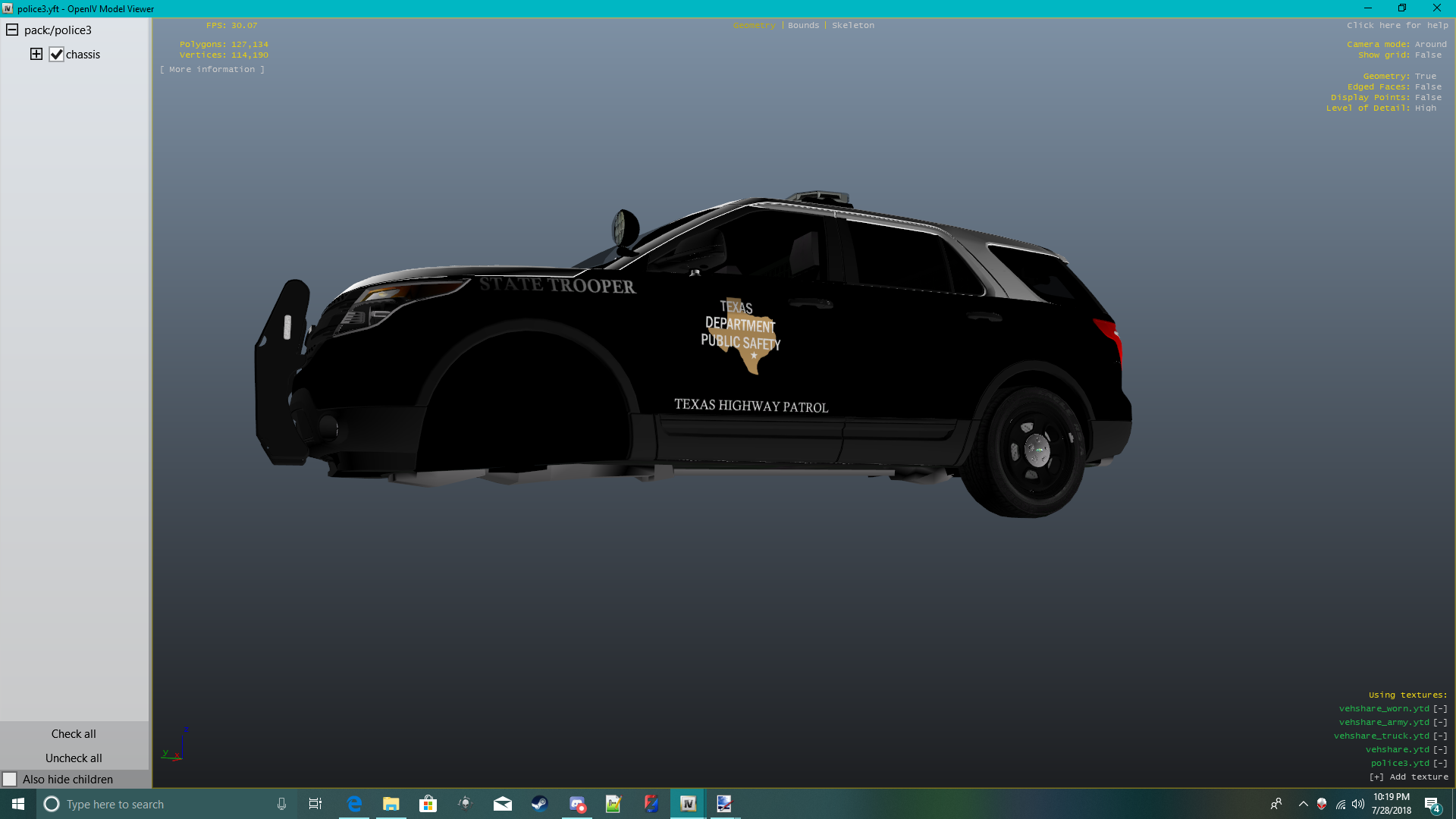Open the OpenIV taskbar icon
This screenshot has width=1456, height=819.
[688, 804]
